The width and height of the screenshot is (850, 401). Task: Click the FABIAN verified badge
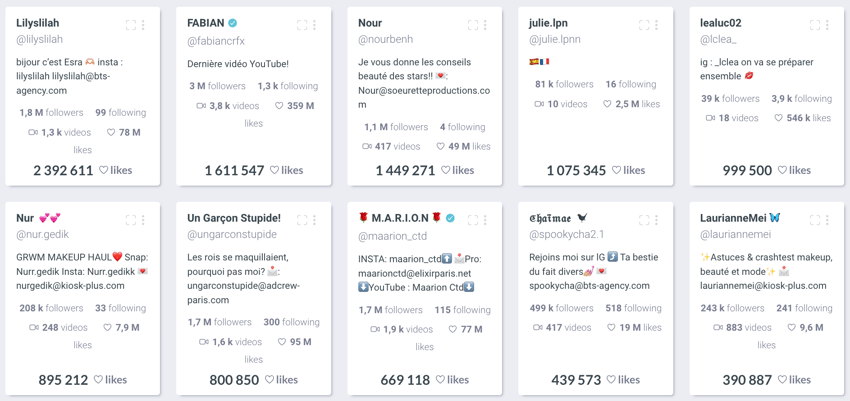pos(233,23)
